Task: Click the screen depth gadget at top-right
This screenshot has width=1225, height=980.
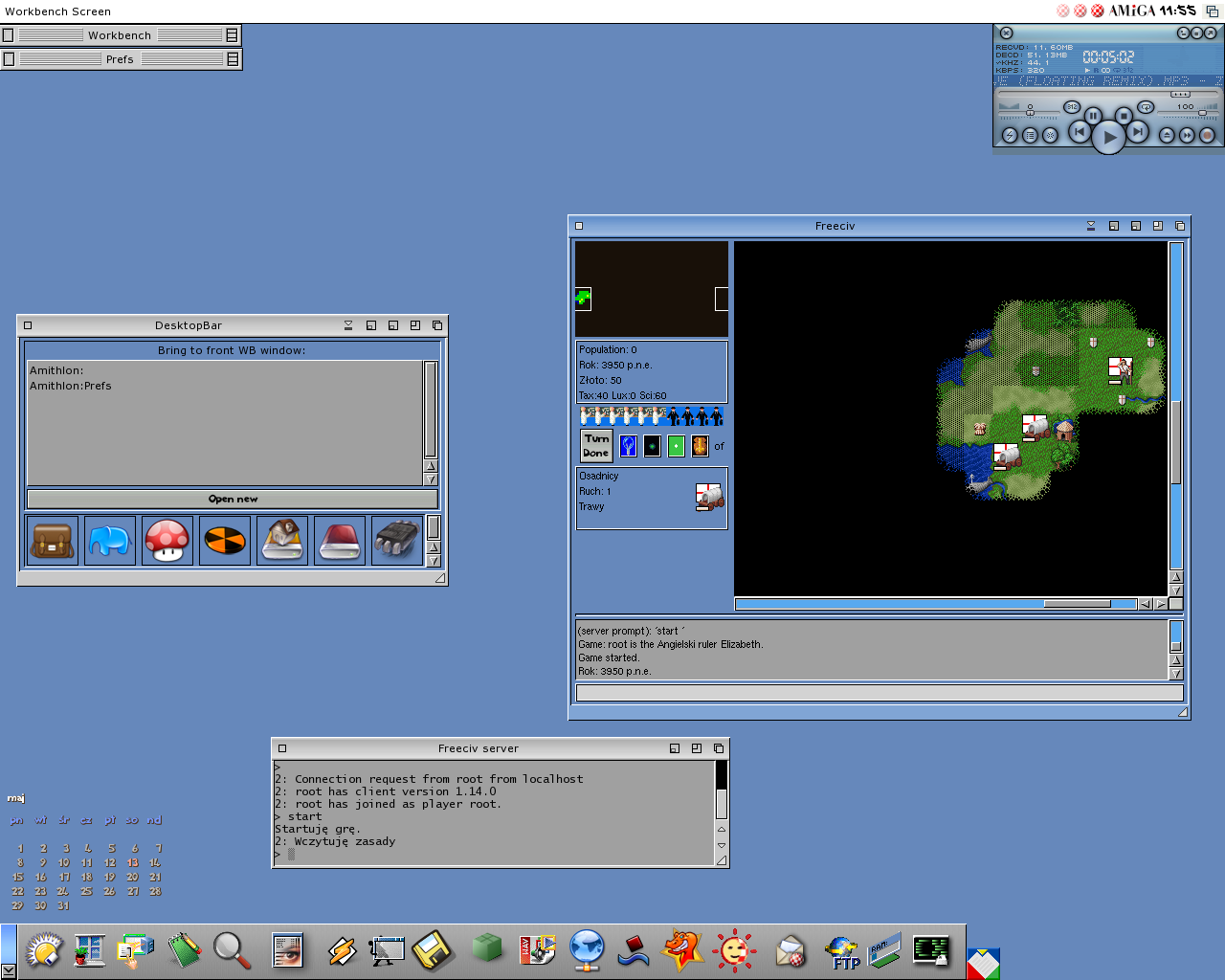Action: pos(1212,11)
